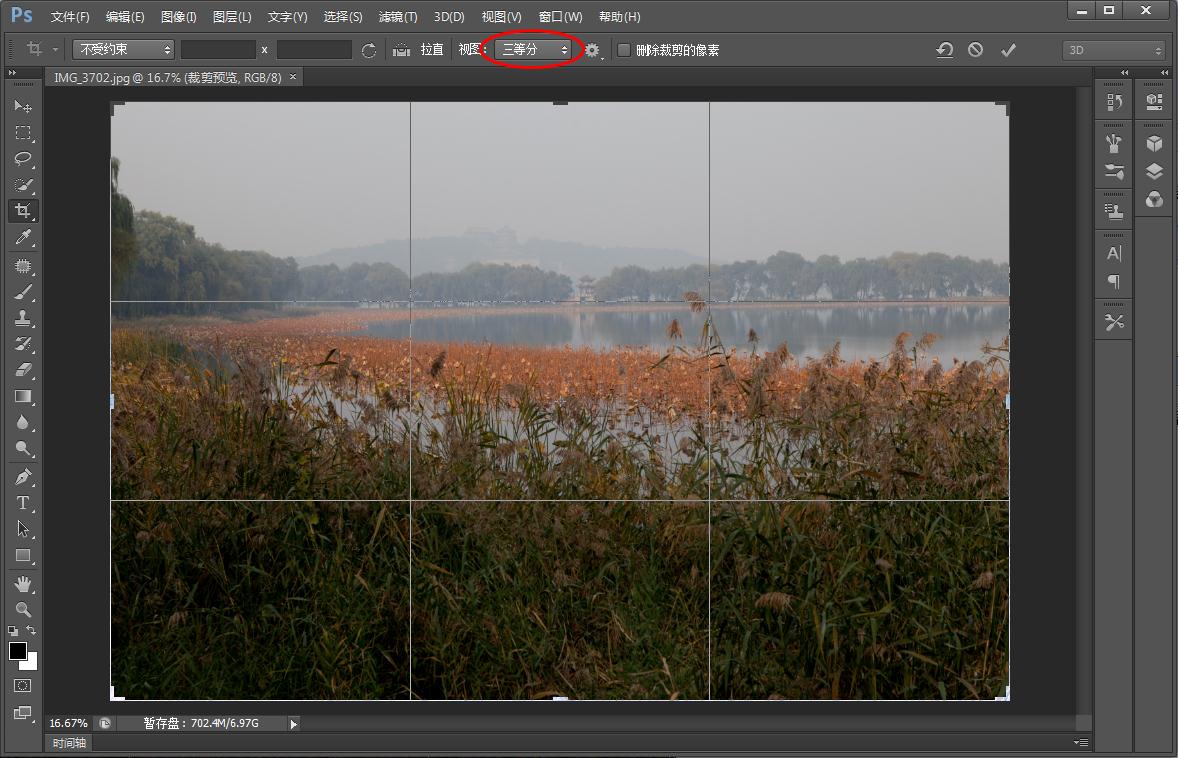Commit the crop with the checkmark
Image resolution: width=1178 pixels, height=758 pixels.
pyautogui.click(x=1008, y=50)
